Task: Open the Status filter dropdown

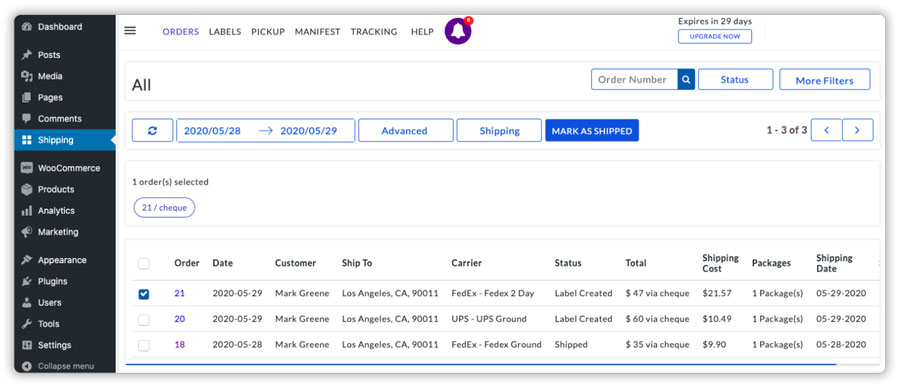Action: pos(735,80)
